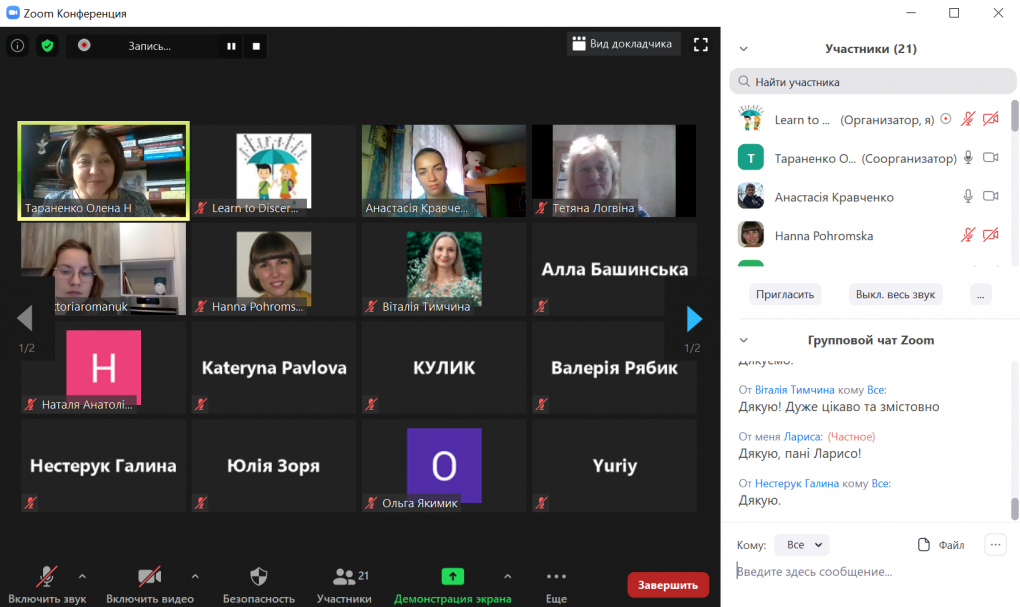Click the chat panel scrollbar
This screenshot has width=1020, height=607.
click(x=1014, y=509)
